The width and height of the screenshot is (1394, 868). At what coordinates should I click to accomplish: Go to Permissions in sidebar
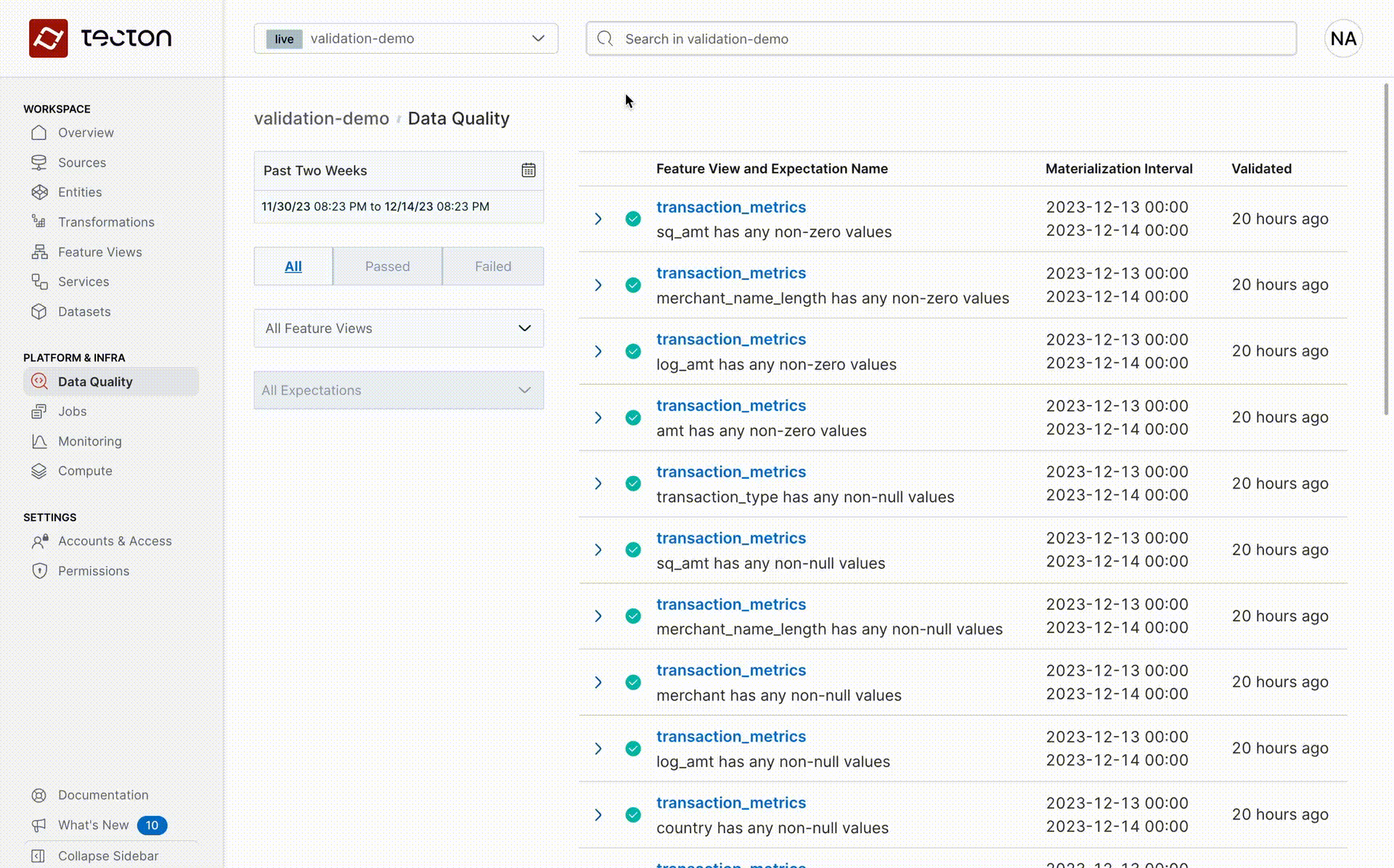94,571
